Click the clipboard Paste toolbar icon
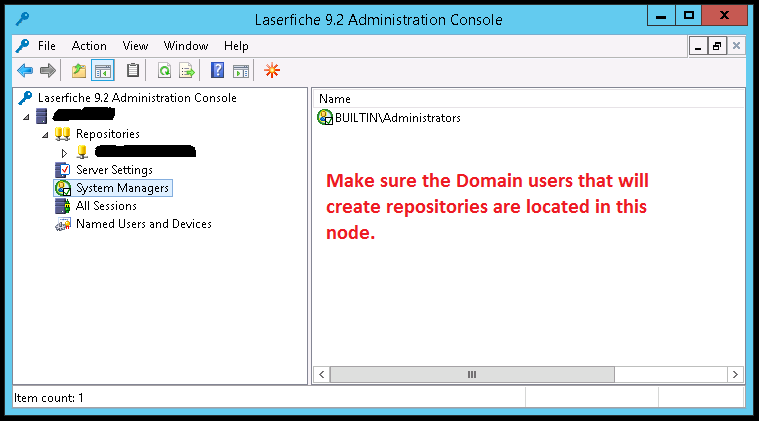Viewport: 759px width, 421px height. pos(133,71)
